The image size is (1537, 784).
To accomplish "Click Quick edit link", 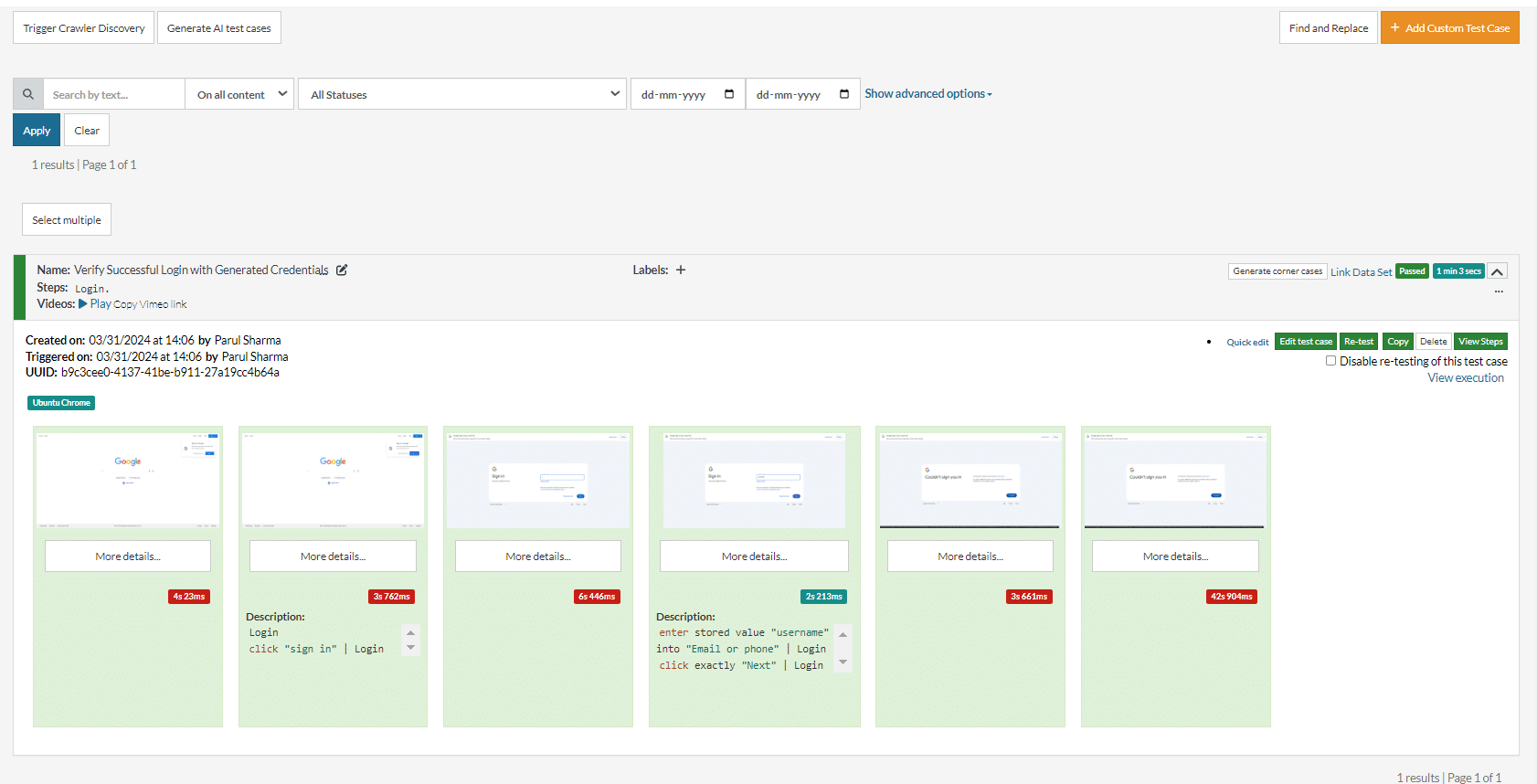I will pos(1247,342).
